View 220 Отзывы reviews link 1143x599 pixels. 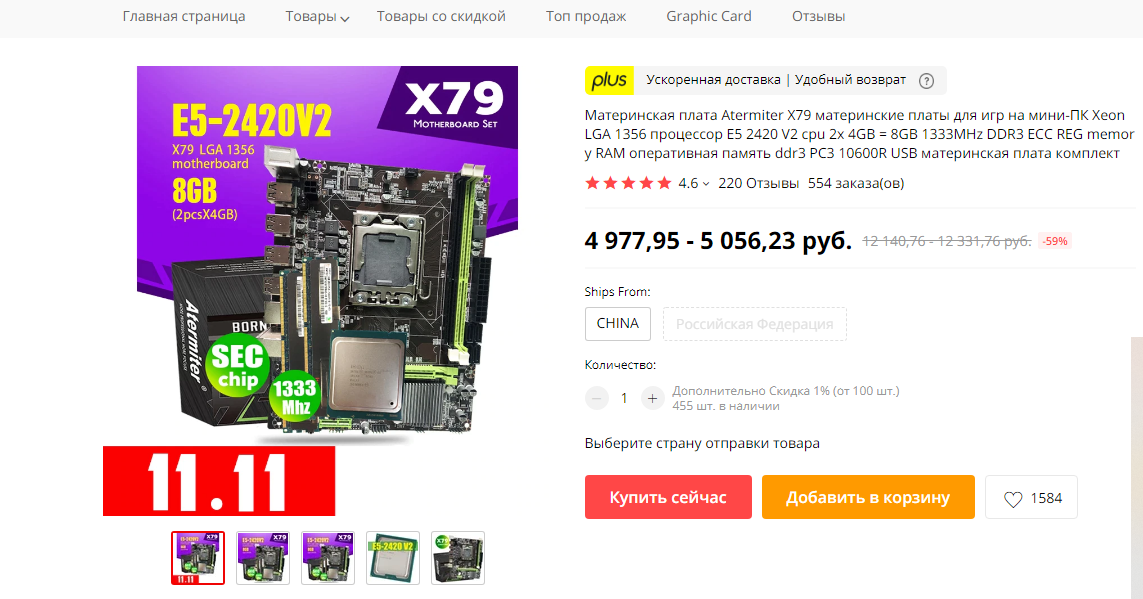758,184
